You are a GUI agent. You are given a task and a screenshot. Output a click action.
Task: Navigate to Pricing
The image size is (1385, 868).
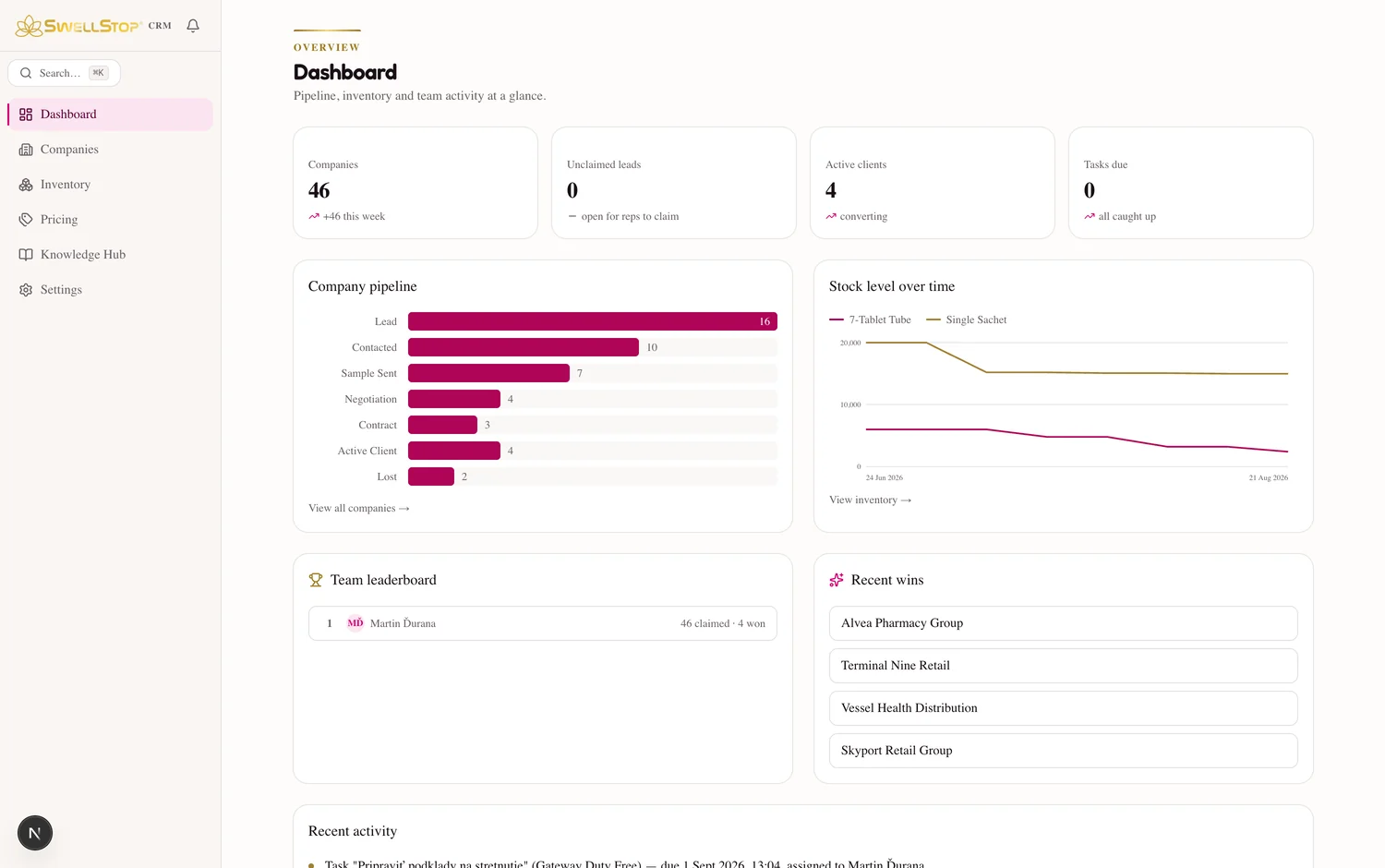[x=111, y=220]
